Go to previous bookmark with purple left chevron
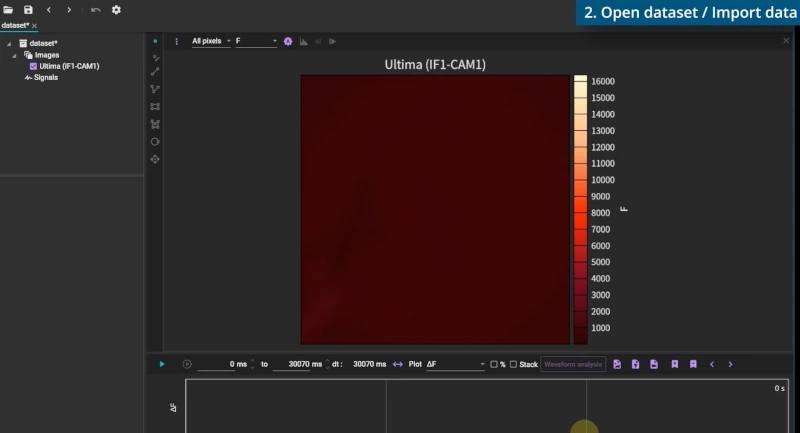The width and height of the screenshot is (800, 433). [x=712, y=364]
